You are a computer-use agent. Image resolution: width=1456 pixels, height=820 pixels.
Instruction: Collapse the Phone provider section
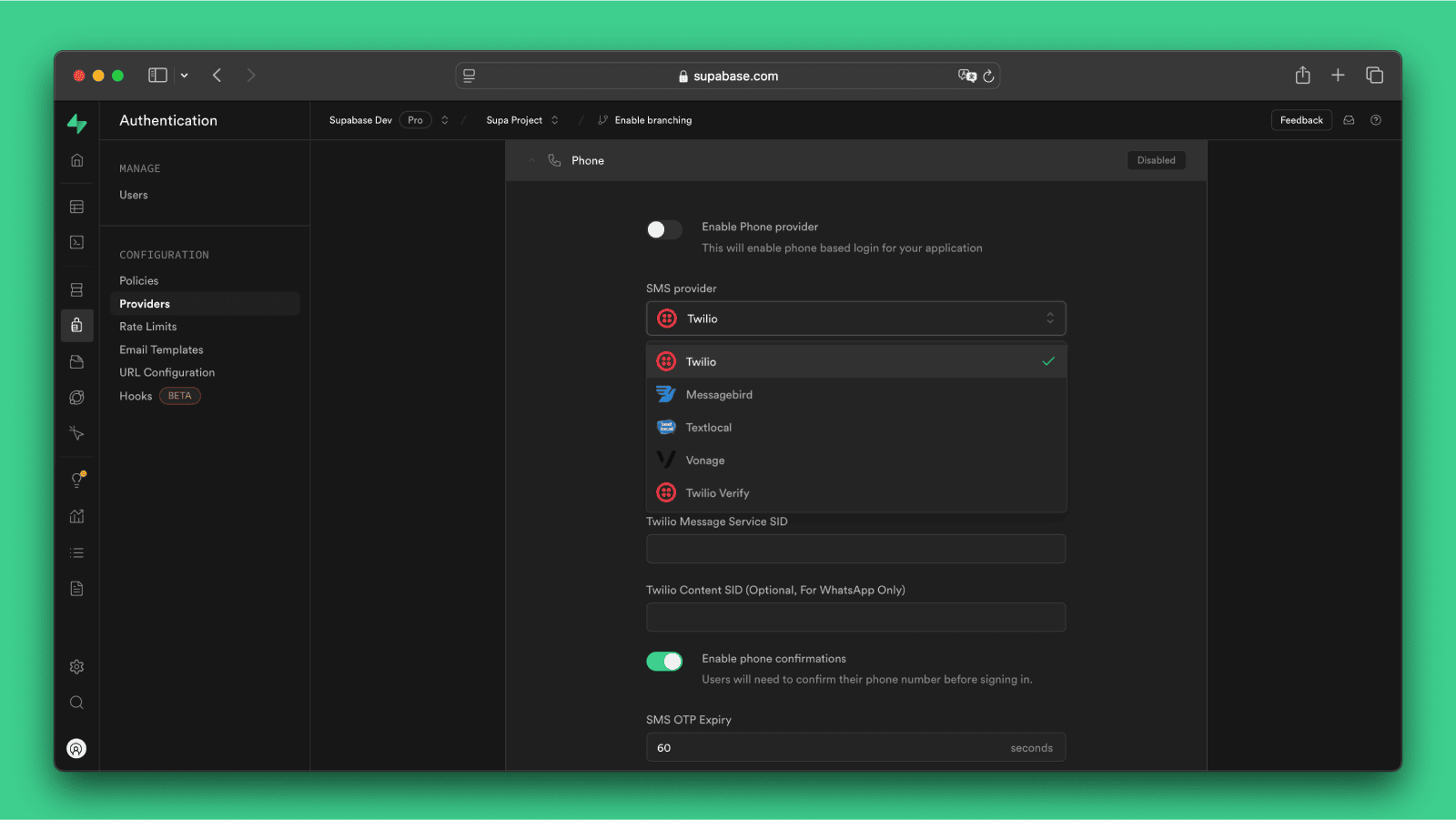[531, 160]
